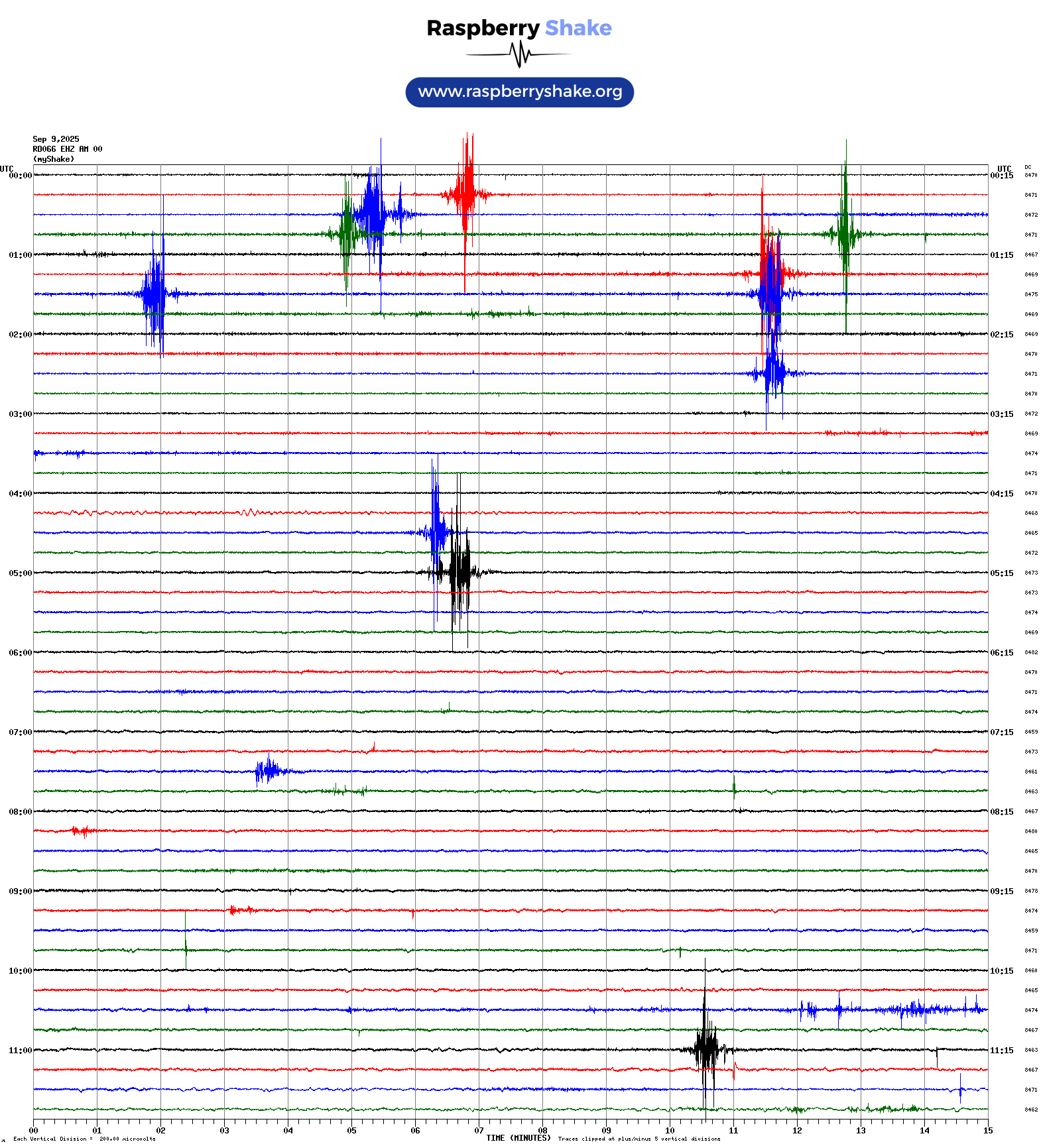Click the small blue burst on the 07:30 trace
1041x1148 pixels.
(x=269, y=771)
